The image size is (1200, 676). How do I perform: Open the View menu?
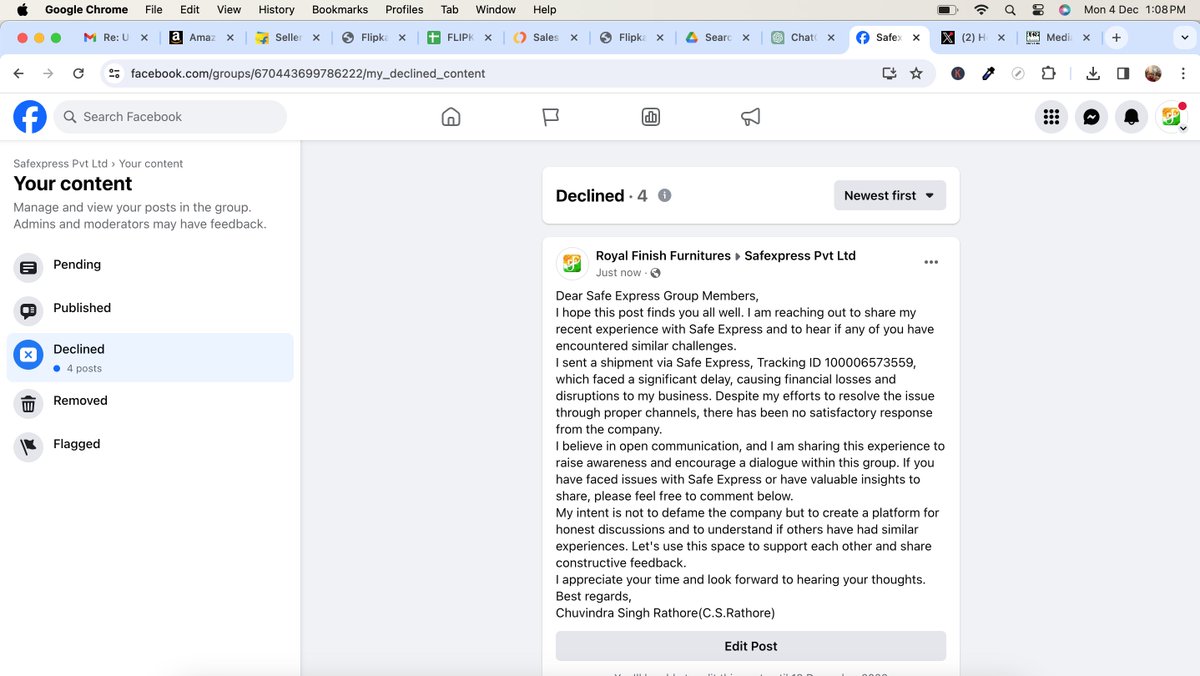[x=229, y=10]
